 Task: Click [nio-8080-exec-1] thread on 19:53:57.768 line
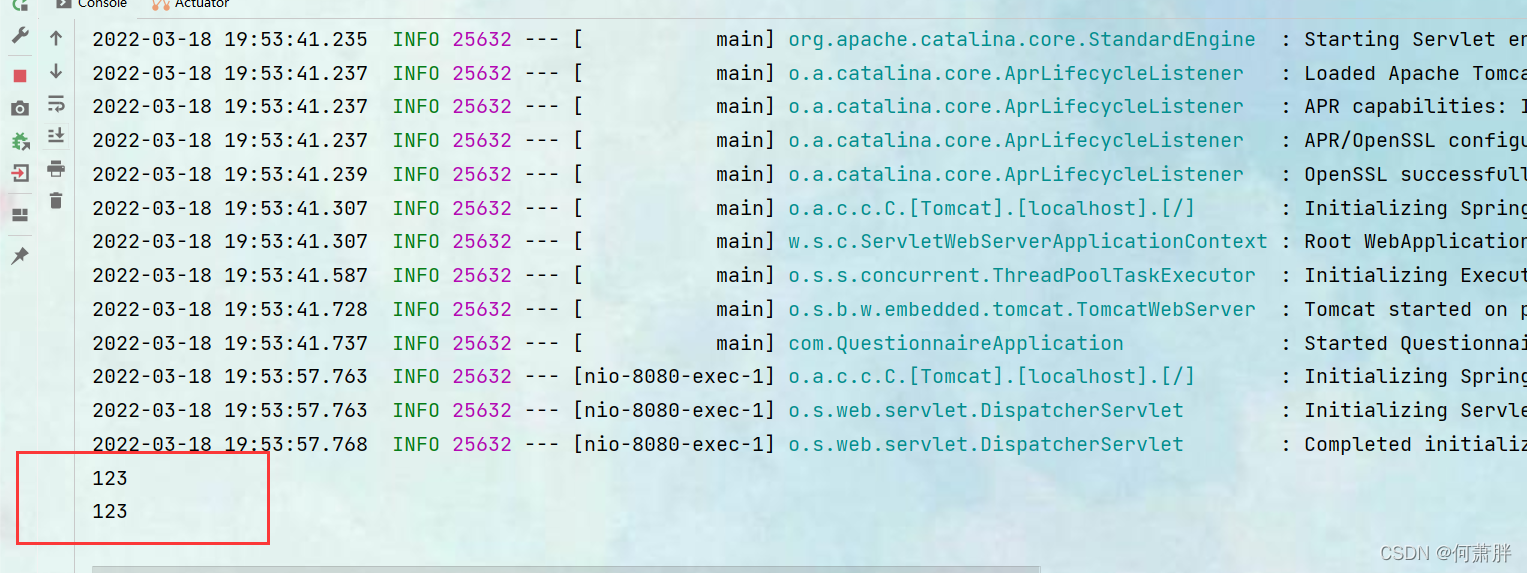click(x=674, y=444)
